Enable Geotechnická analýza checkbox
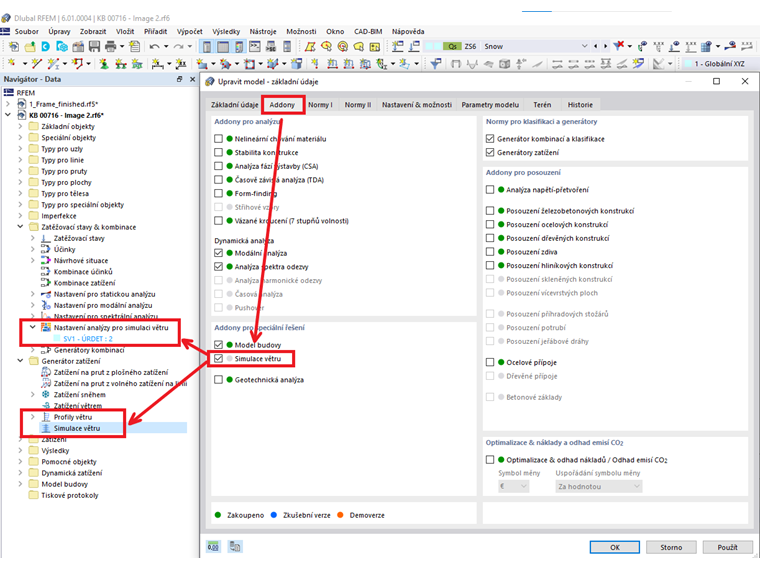The image size is (760, 570). click(219, 380)
